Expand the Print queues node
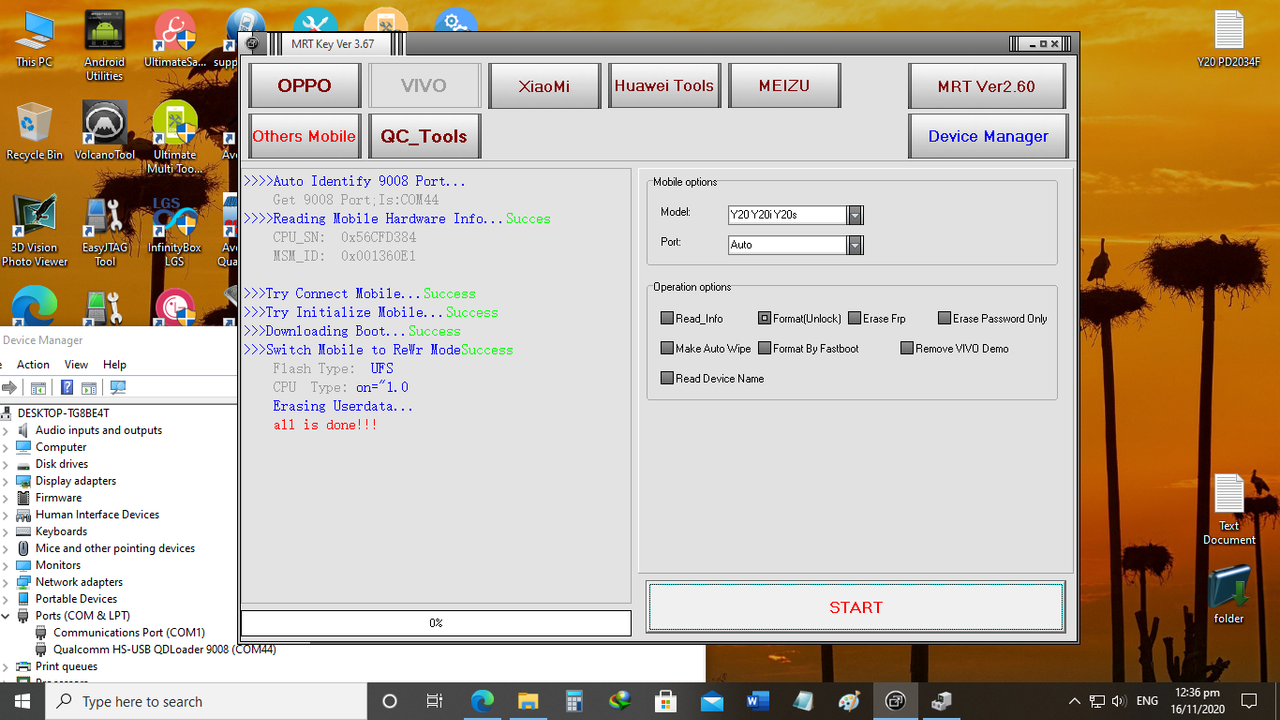Viewport: 1280px width, 720px height. [x=6, y=666]
